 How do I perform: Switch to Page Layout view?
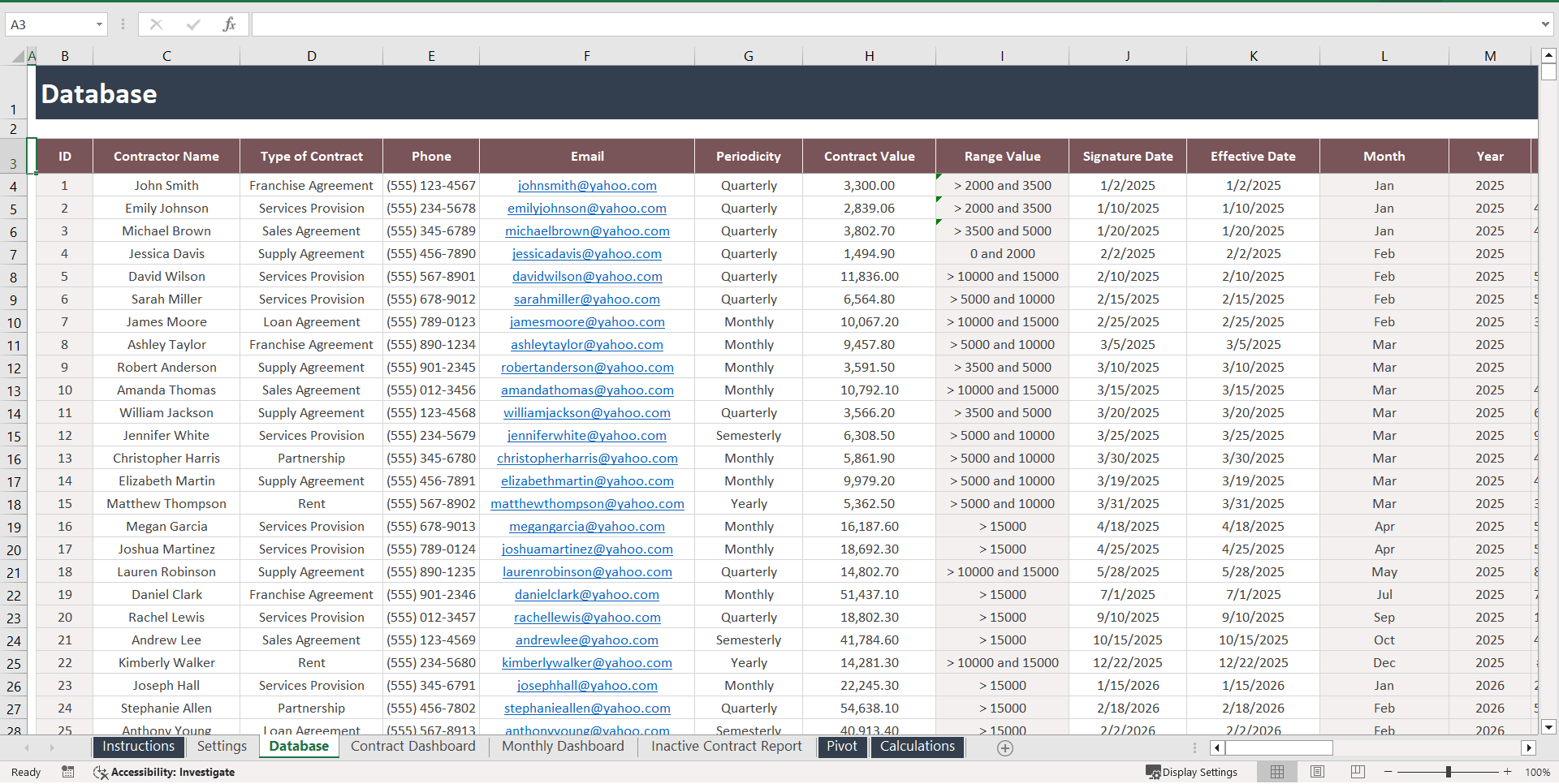(1317, 772)
